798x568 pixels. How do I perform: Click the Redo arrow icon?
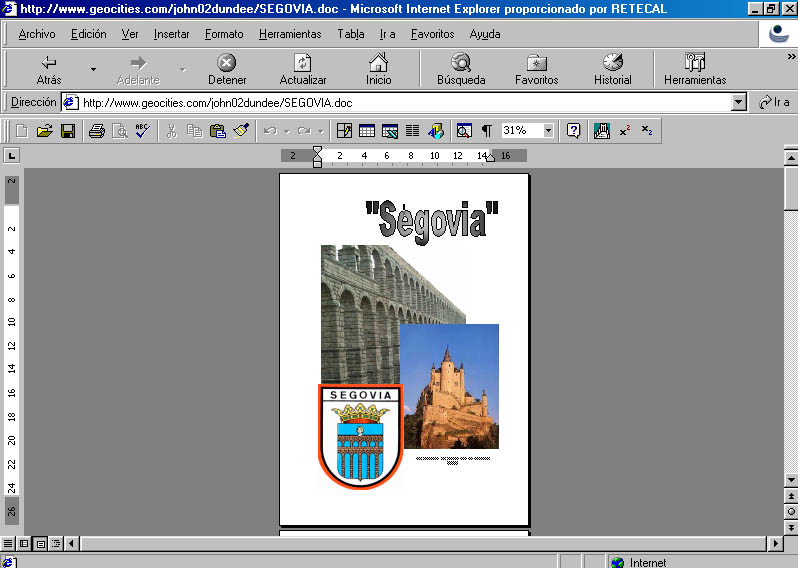coord(304,131)
